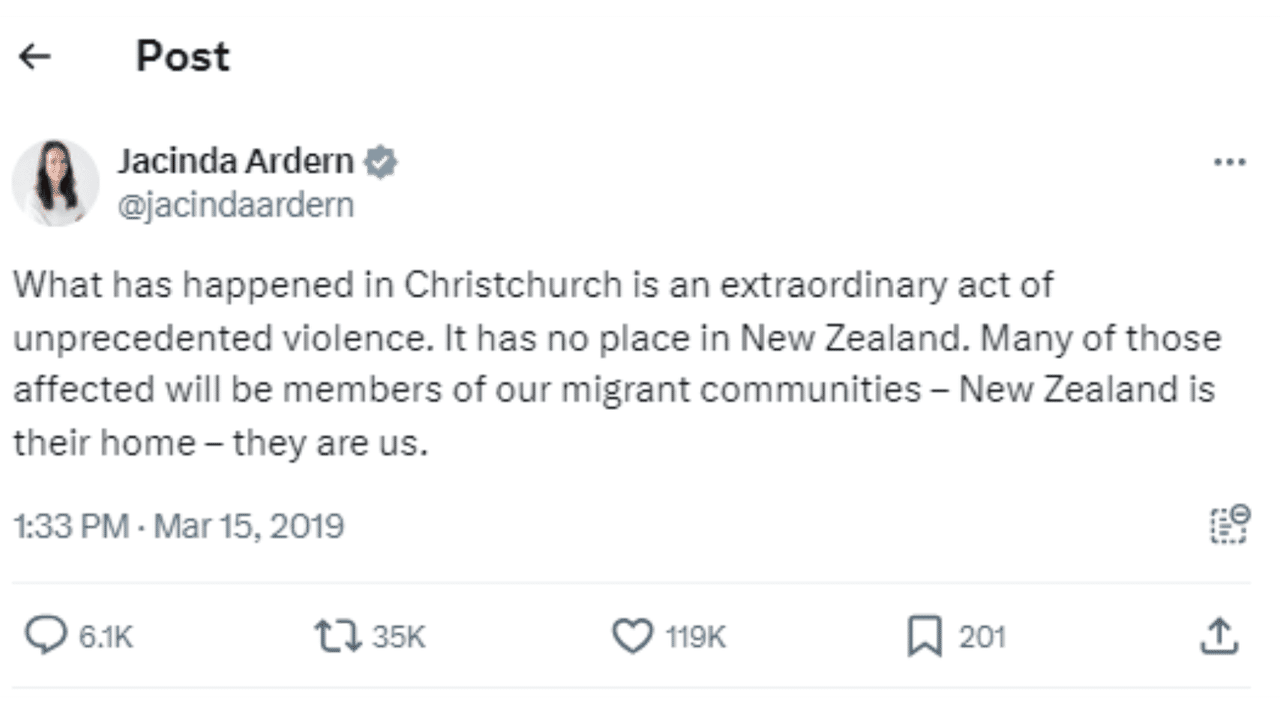Open Jacinda Ardern's profile picture
This screenshot has width=1280, height=720.
[x=56, y=181]
